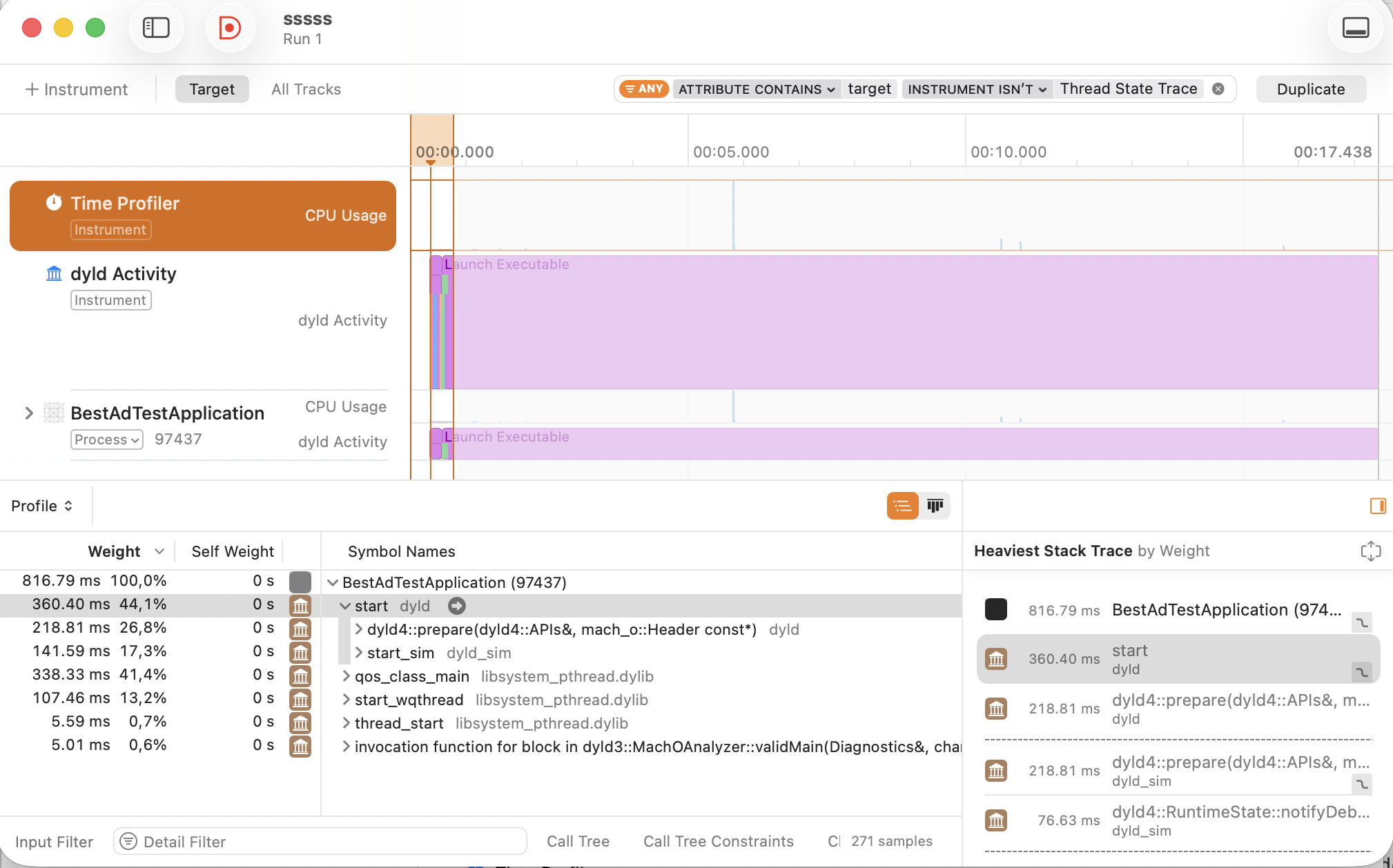This screenshot has height=868, width=1393.
Task: Clear the track filter with the x icon
Action: click(x=1218, y=89)
